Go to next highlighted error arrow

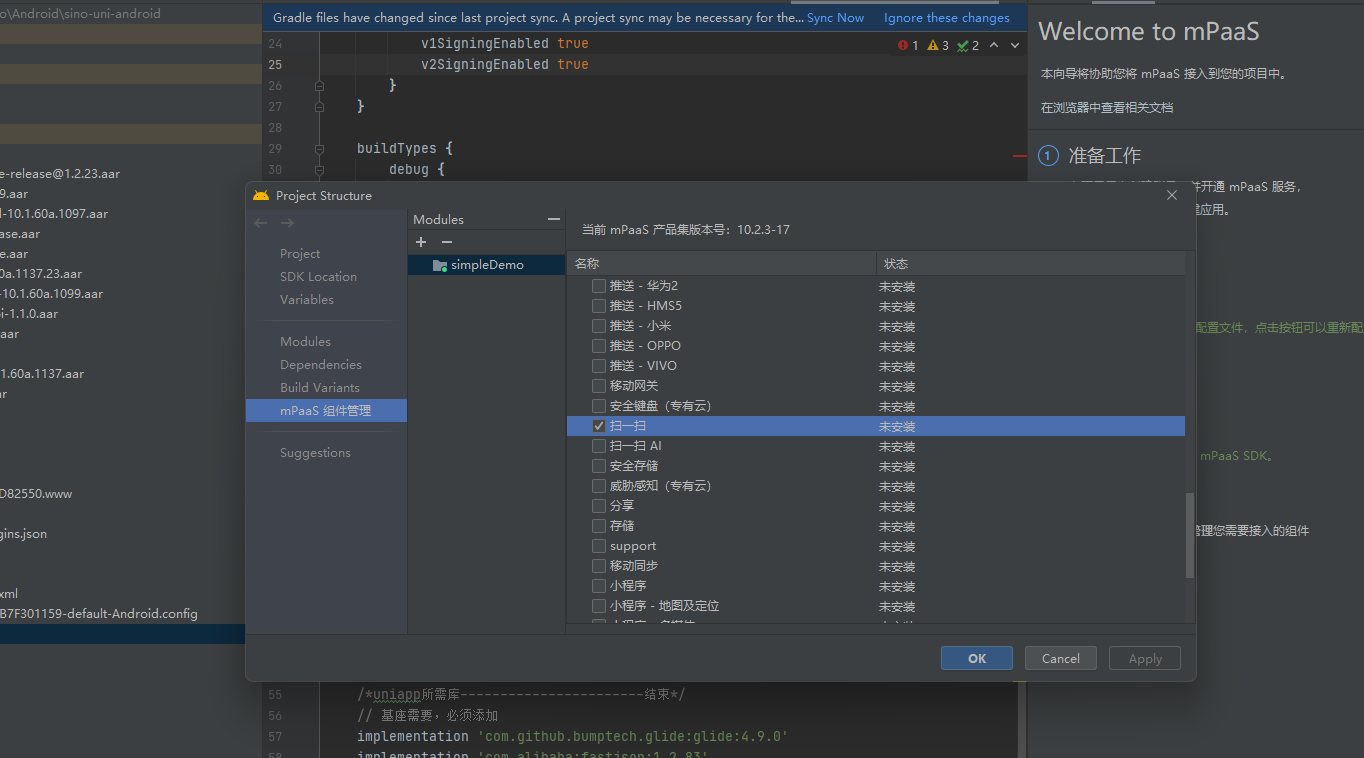click(1015, 45)
